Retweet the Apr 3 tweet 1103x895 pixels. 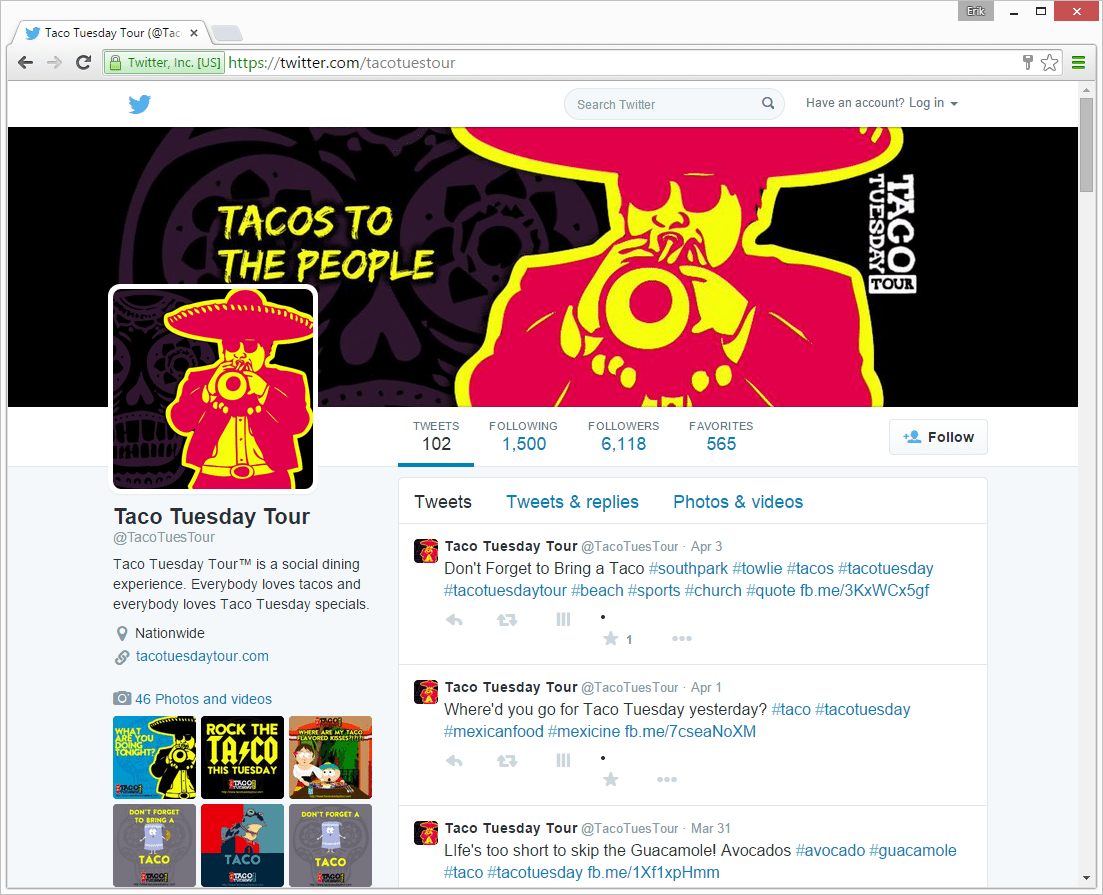[x=506, y=620]
